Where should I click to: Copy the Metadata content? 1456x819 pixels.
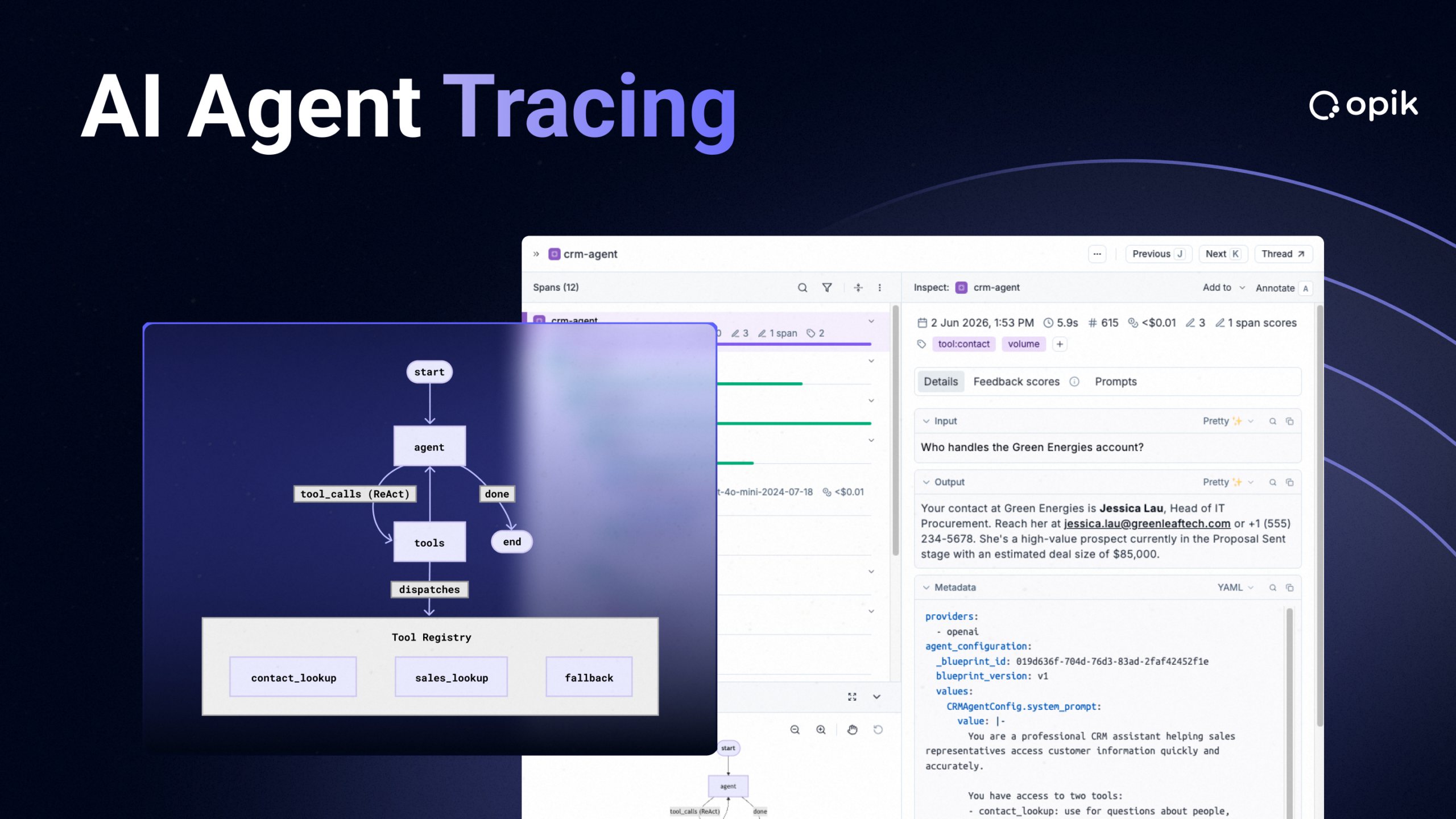[x=1290, y=588]
